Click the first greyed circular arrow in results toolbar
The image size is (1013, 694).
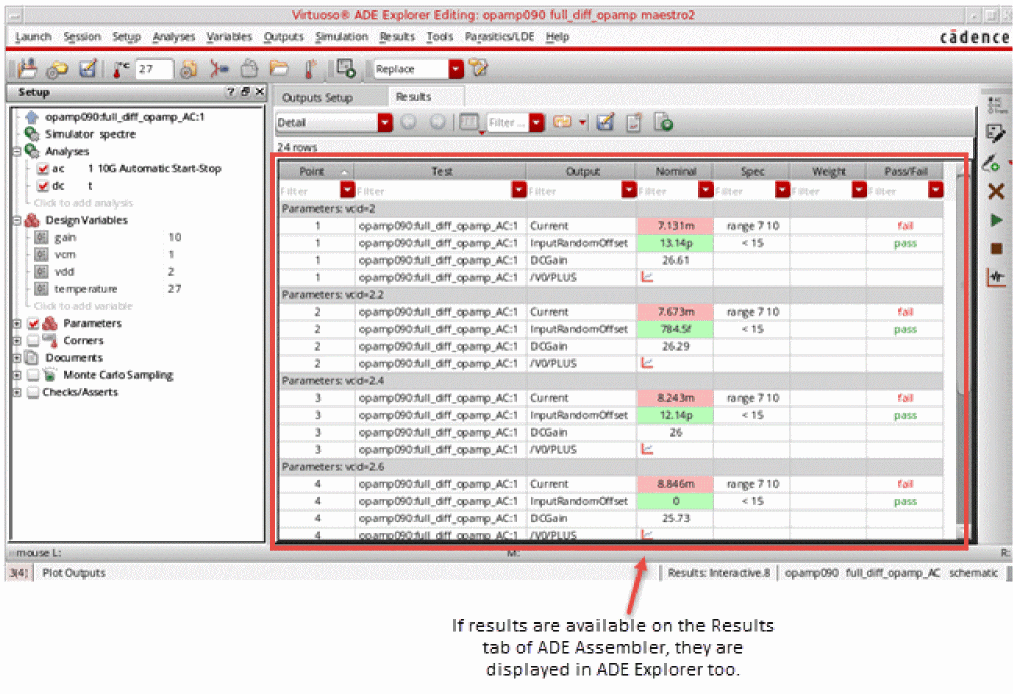tap(408, 121)
